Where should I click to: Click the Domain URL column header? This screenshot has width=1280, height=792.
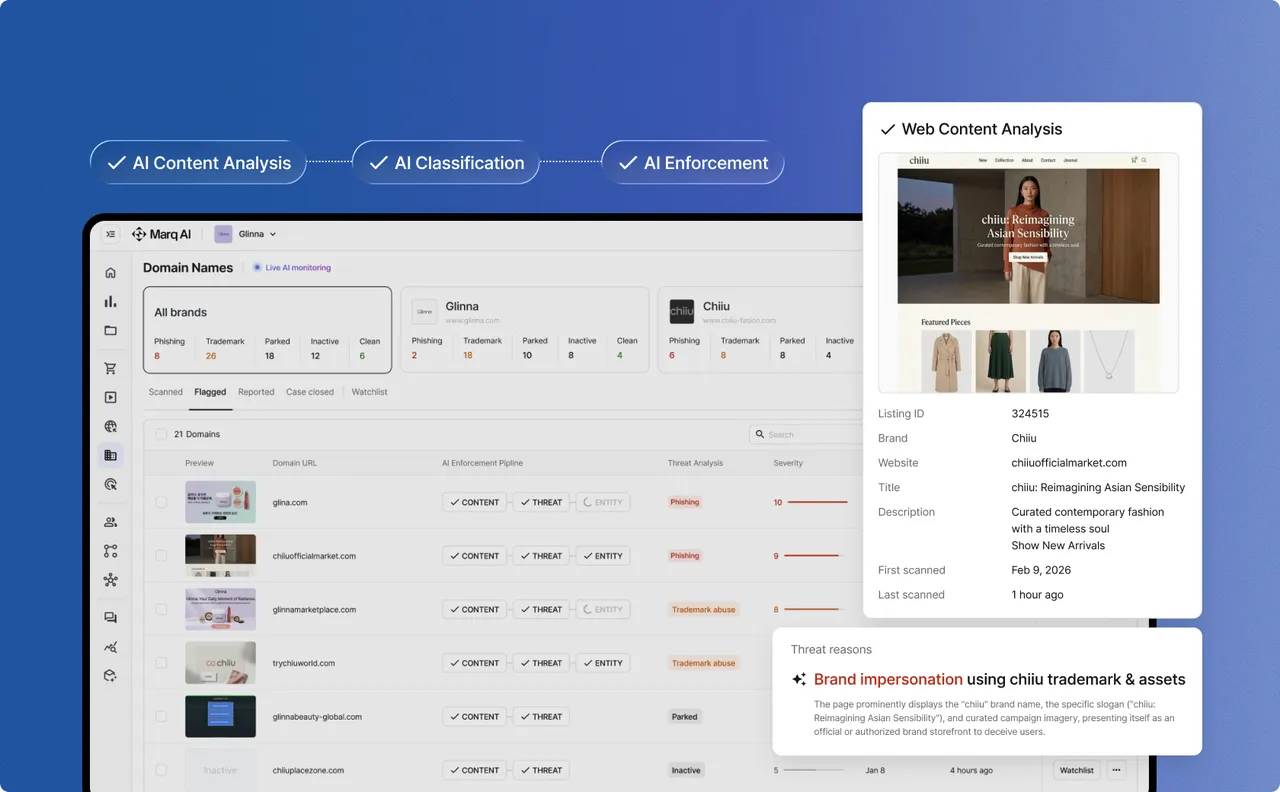(x=295, y=463)
